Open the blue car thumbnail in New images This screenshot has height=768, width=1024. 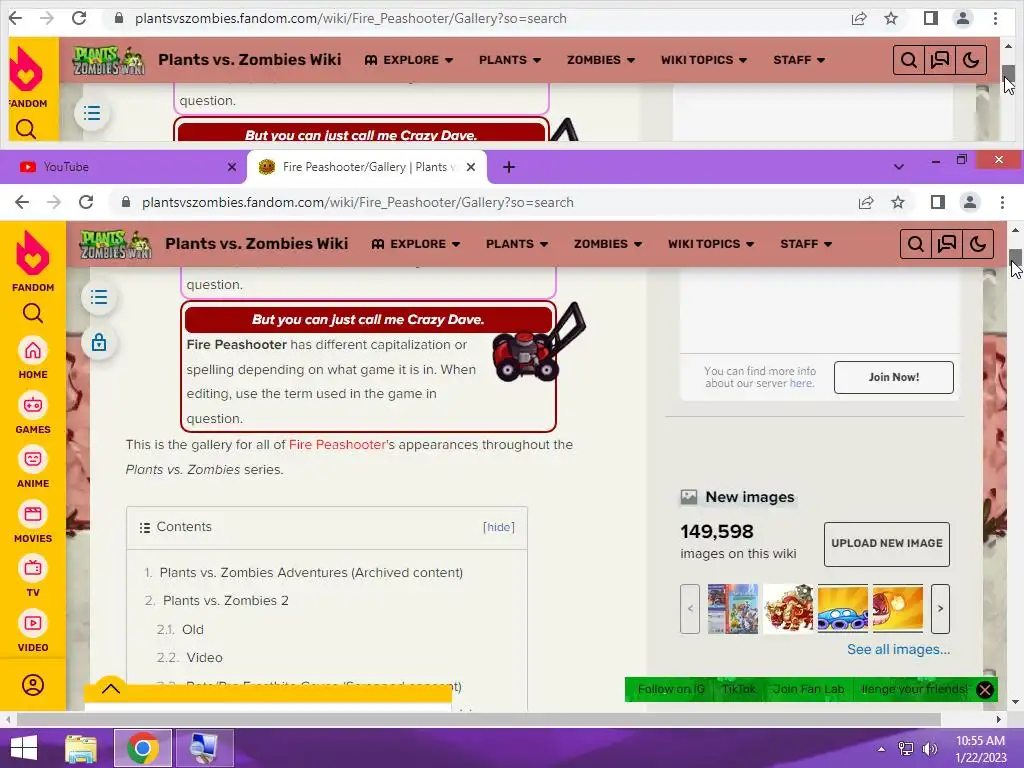(842, 609)
